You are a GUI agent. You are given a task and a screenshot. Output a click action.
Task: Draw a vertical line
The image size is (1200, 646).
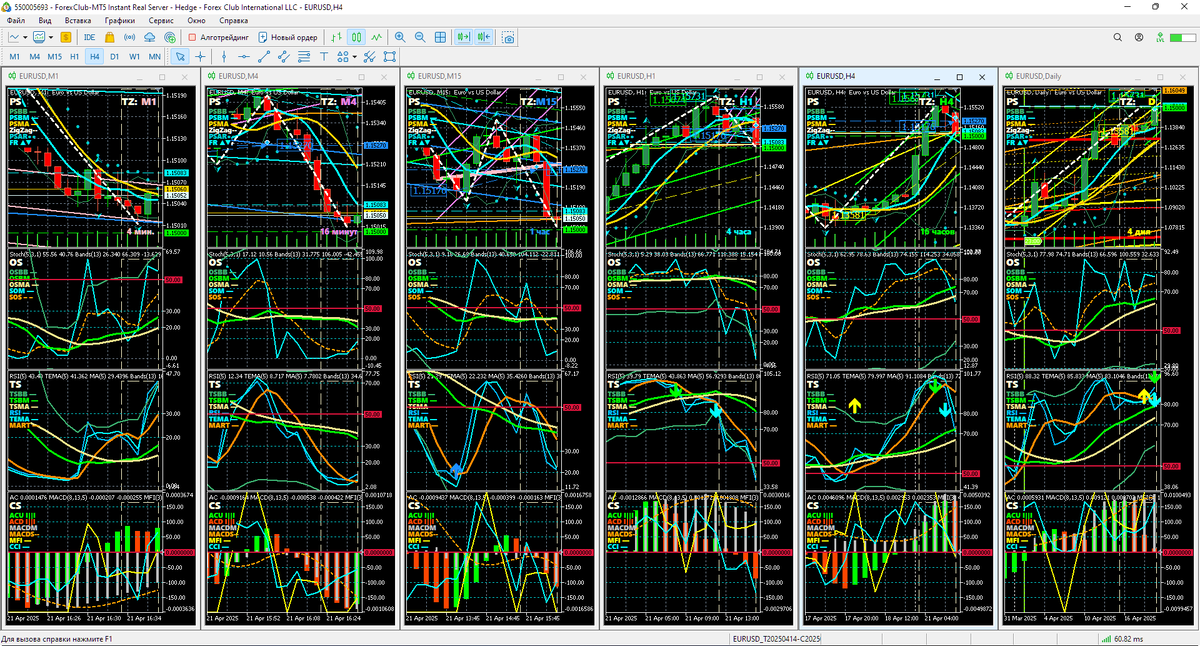(224, 57)
